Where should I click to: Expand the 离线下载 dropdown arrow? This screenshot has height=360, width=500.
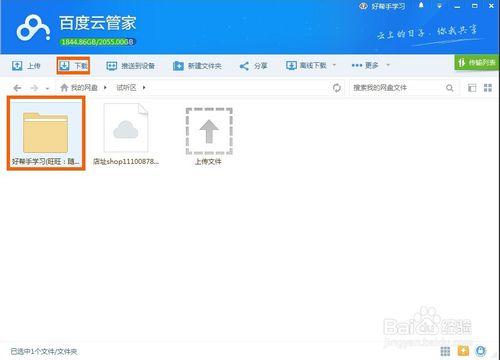click(x=334, y=65)
